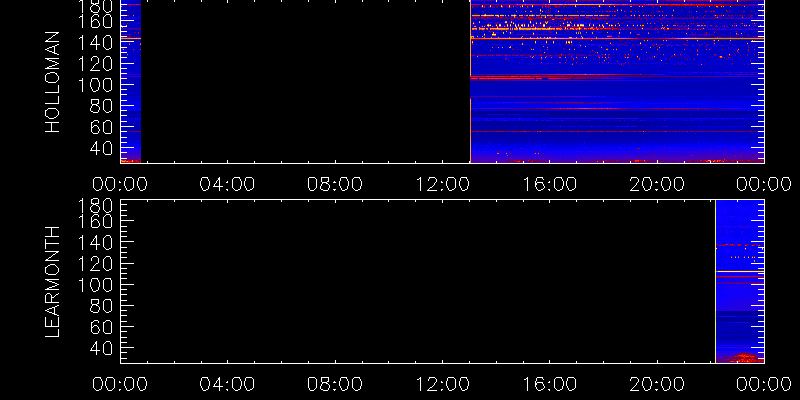Image resolution: width=800 pixels, height=400 pixels.
Task: Pick the 140 tick label on the Learmonth axis
Action: click(94, 243)
